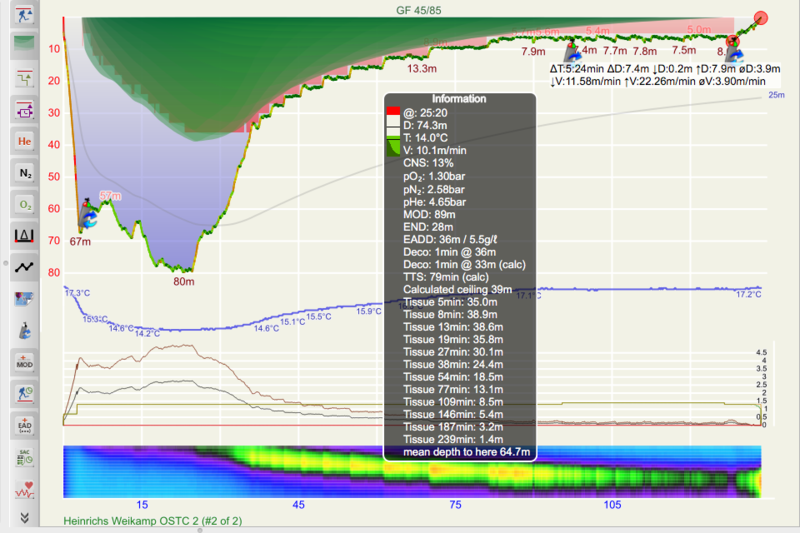Click the O₂ partial pressure button
The width and height of the screenshot is (800, 533).
pos(24,205)
